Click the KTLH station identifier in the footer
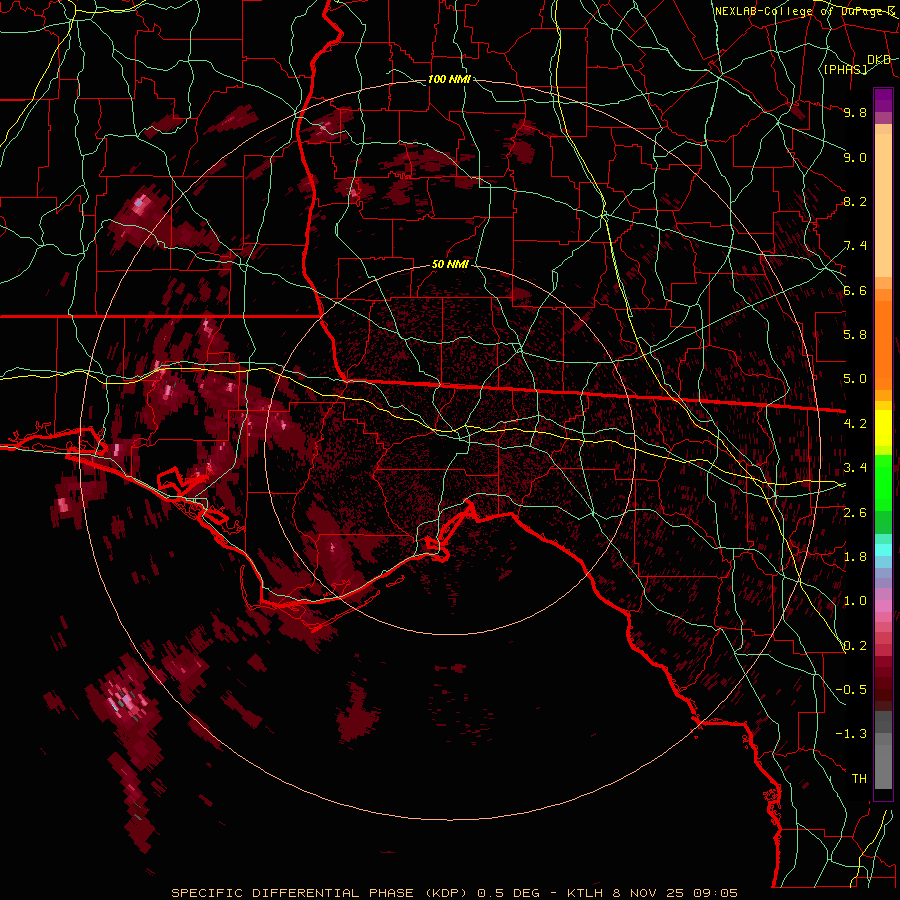 coord(587,893)
